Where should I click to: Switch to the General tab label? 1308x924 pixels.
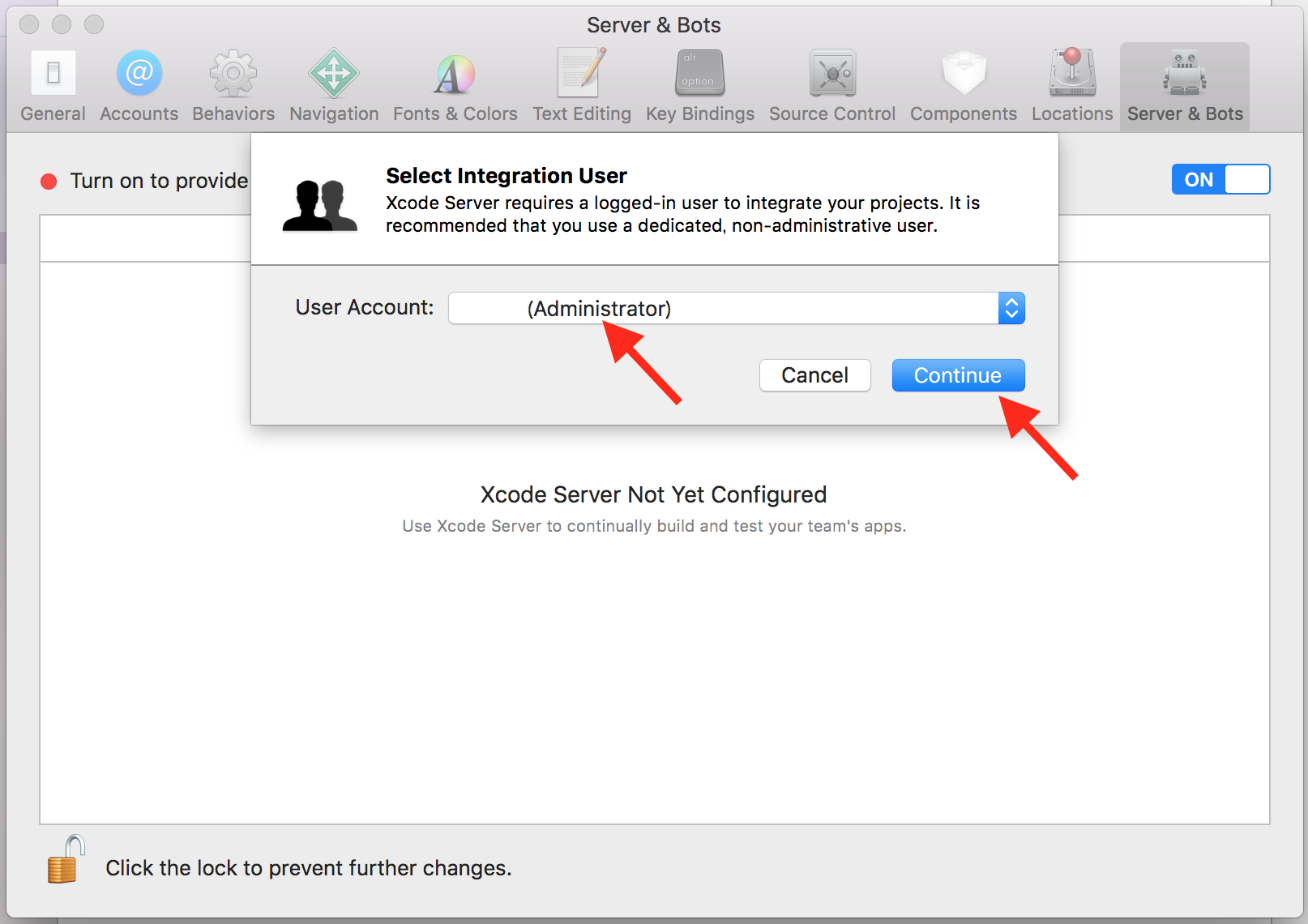[x=53, y=113]
